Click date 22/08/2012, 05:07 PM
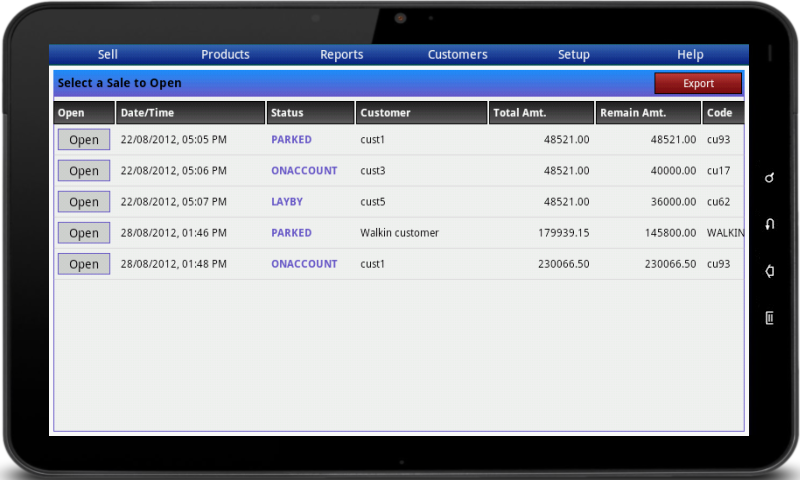 173,201
